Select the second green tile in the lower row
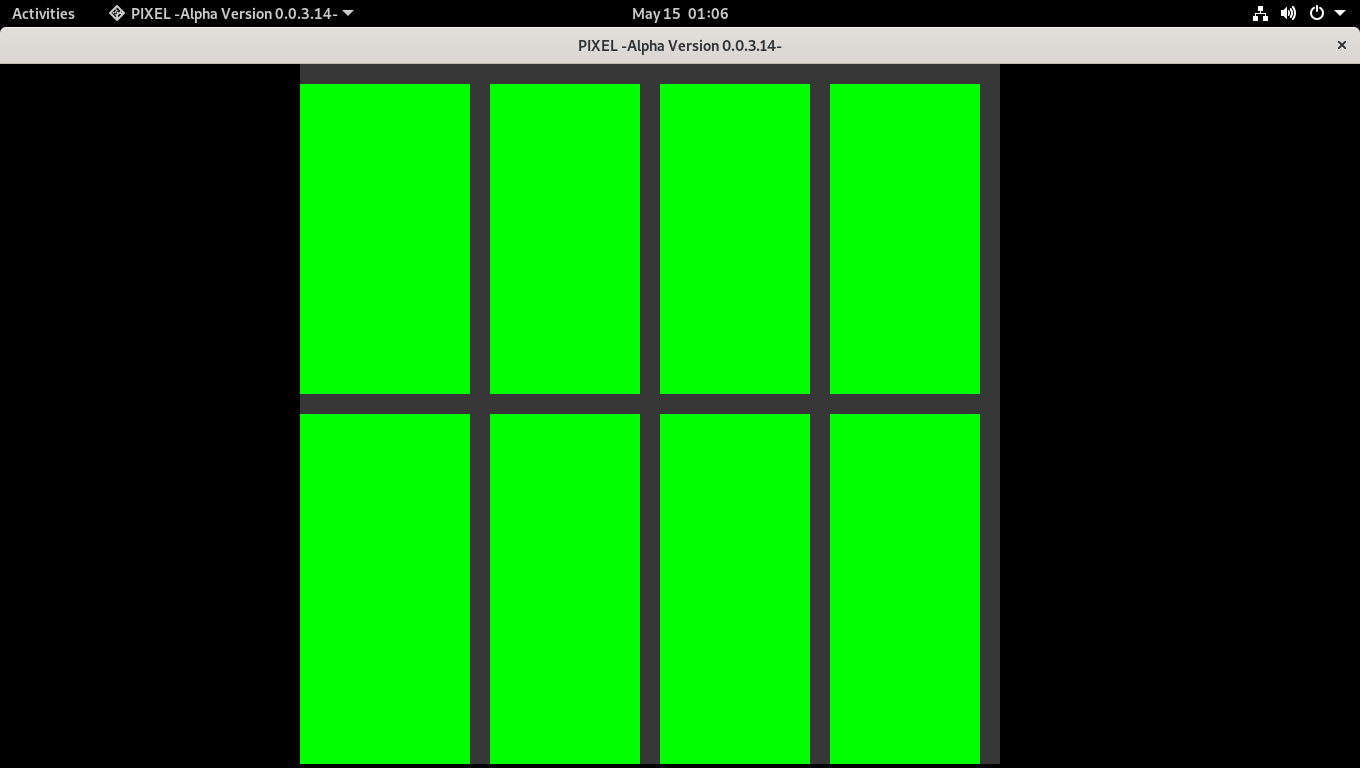This screenshot has width=1360, height=768. coord(565,589)
